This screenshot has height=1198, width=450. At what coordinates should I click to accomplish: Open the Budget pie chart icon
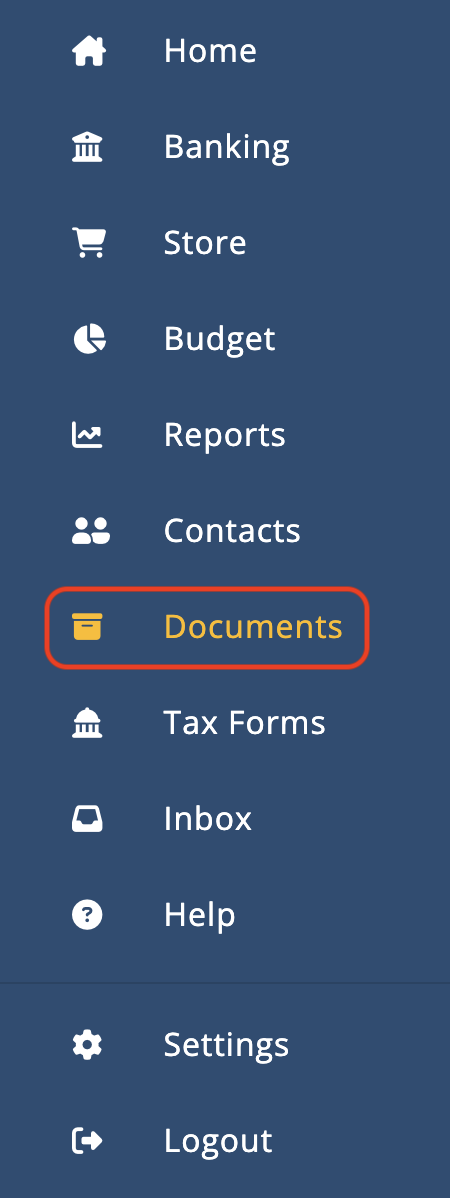(89, 338)
